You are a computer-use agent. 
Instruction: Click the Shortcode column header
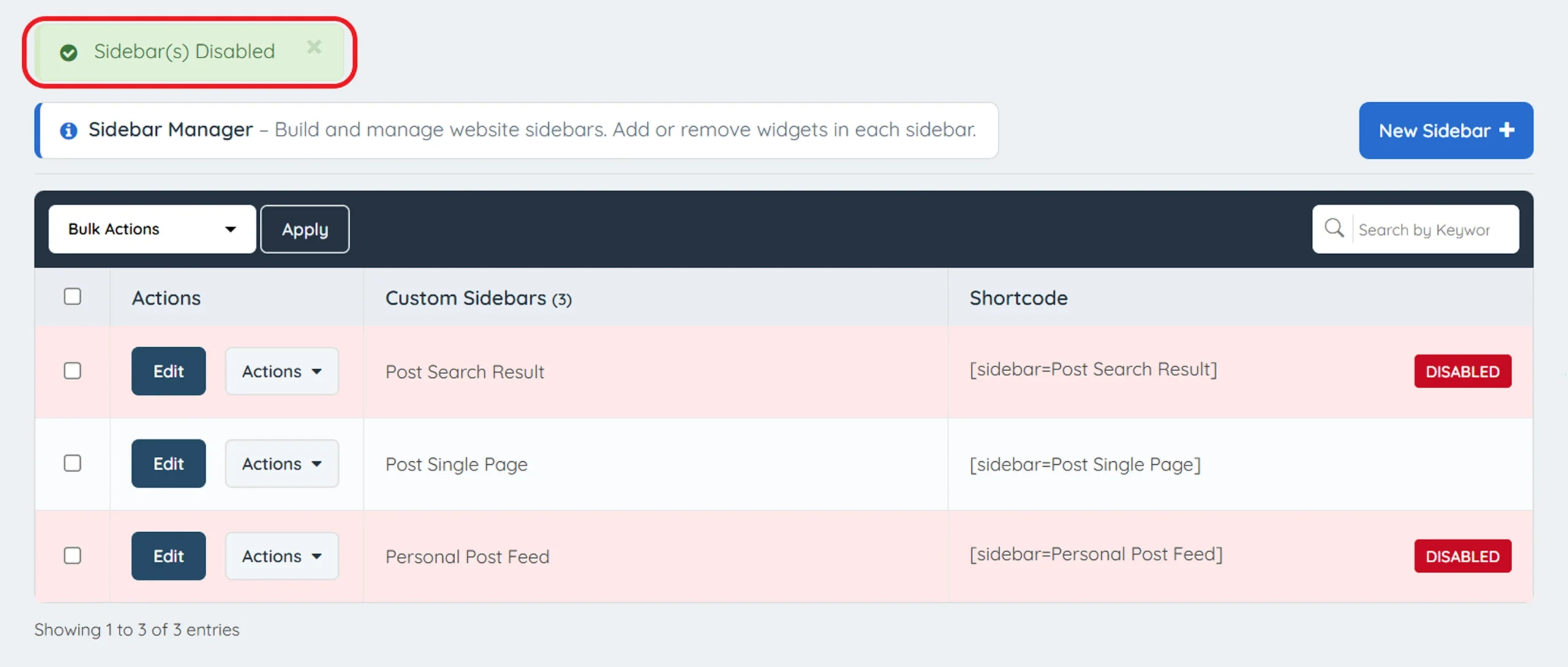[x=1018, y=298]
